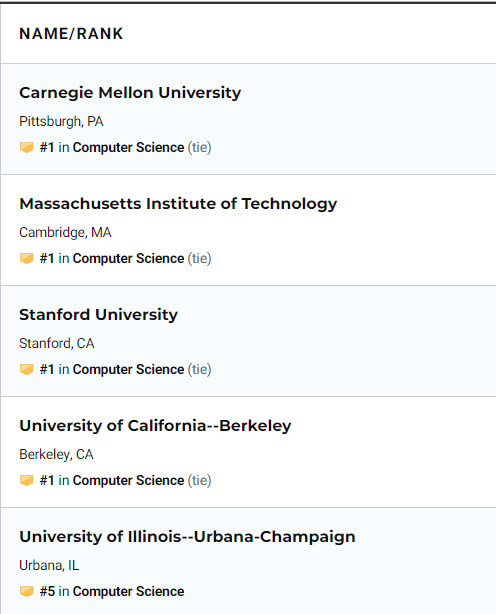Click the Stanford ranking badge icon

(x=27, y=369)
